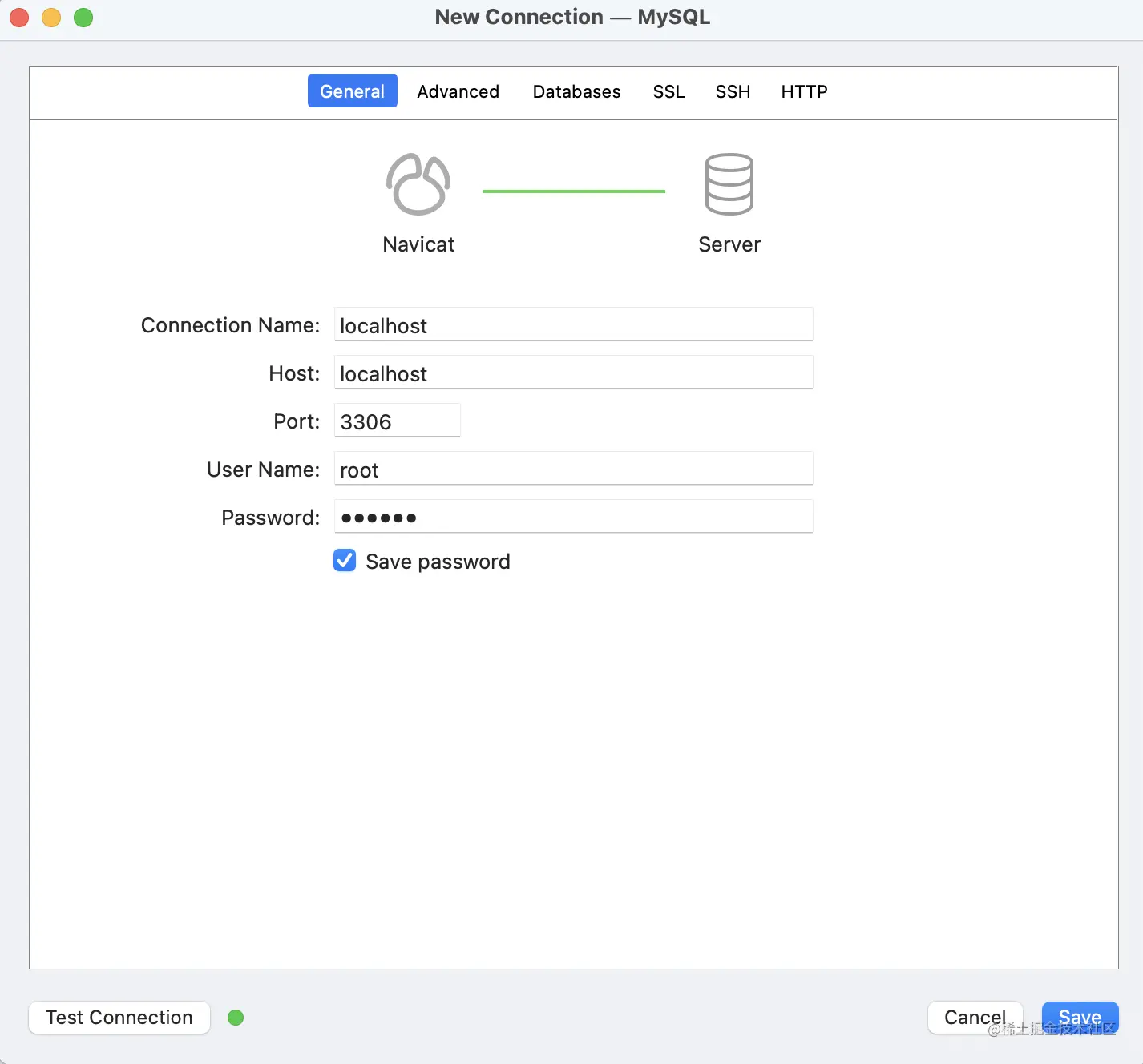Click the Server database icon
1143x1064 pixels.
coord(729,184)
